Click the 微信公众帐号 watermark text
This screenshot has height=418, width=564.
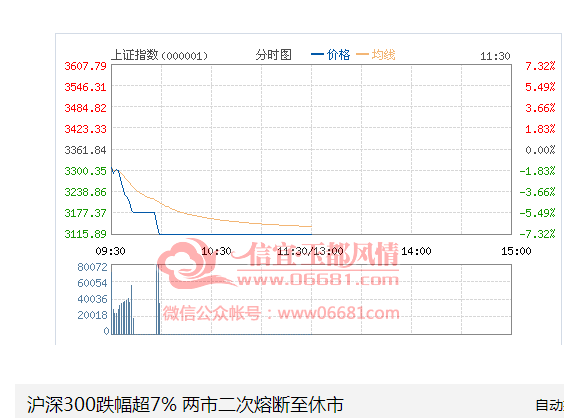click(211, 313)
